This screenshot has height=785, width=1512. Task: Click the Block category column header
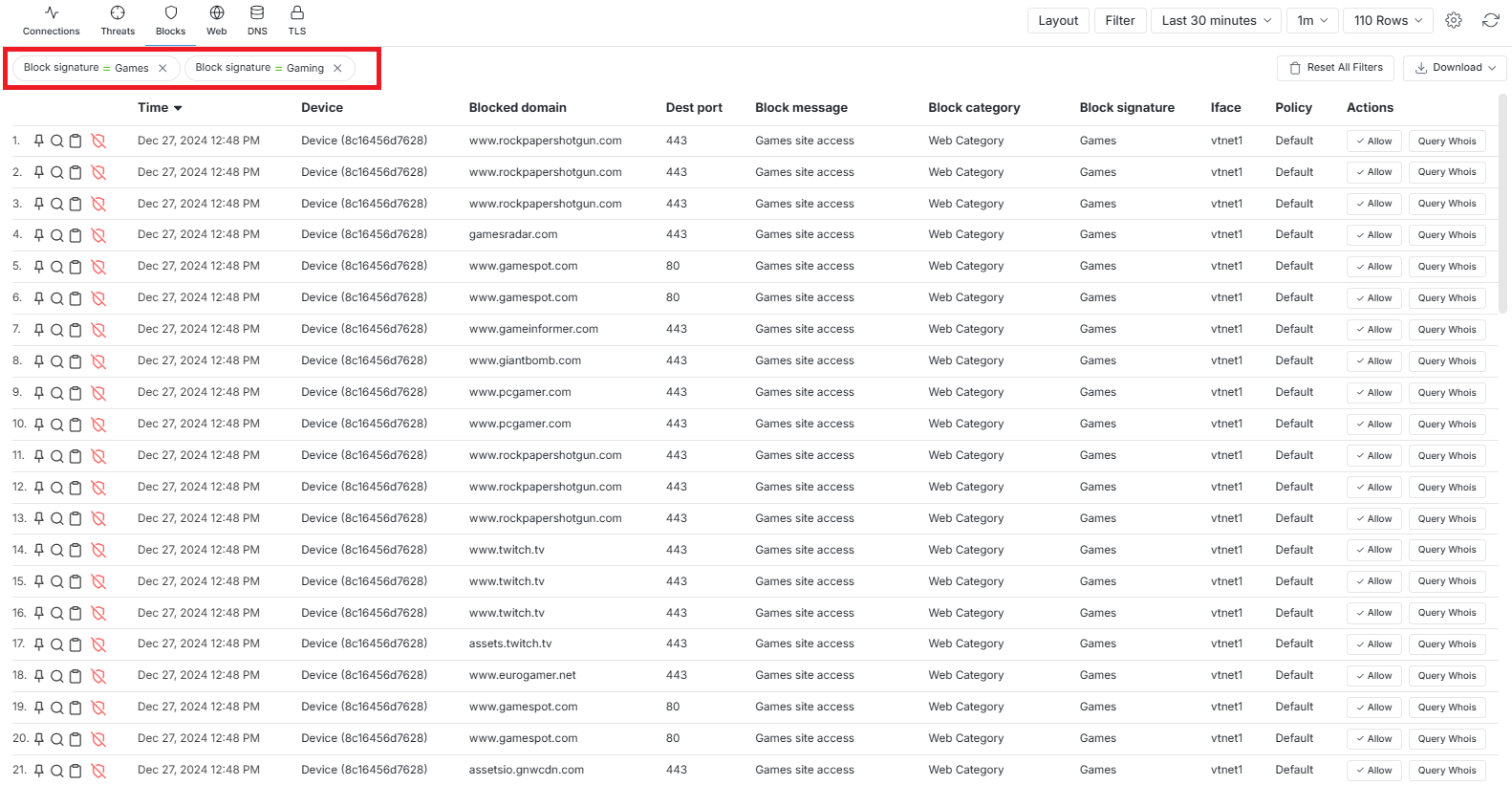(974, 108)
